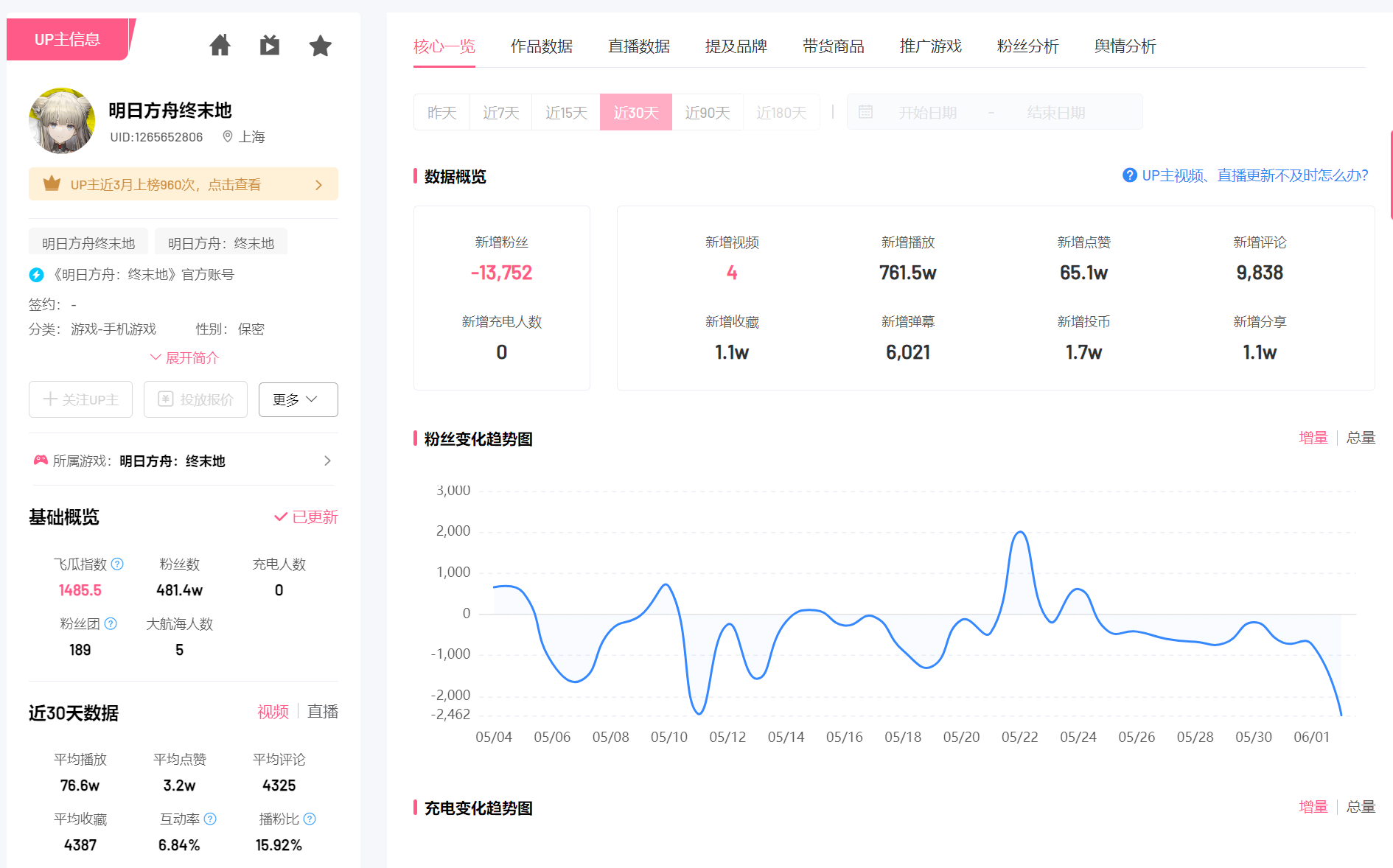This screenshot has width=1393, height=868.
Task: Select the 近7天 time range
Action: click(x=501, y=112)
